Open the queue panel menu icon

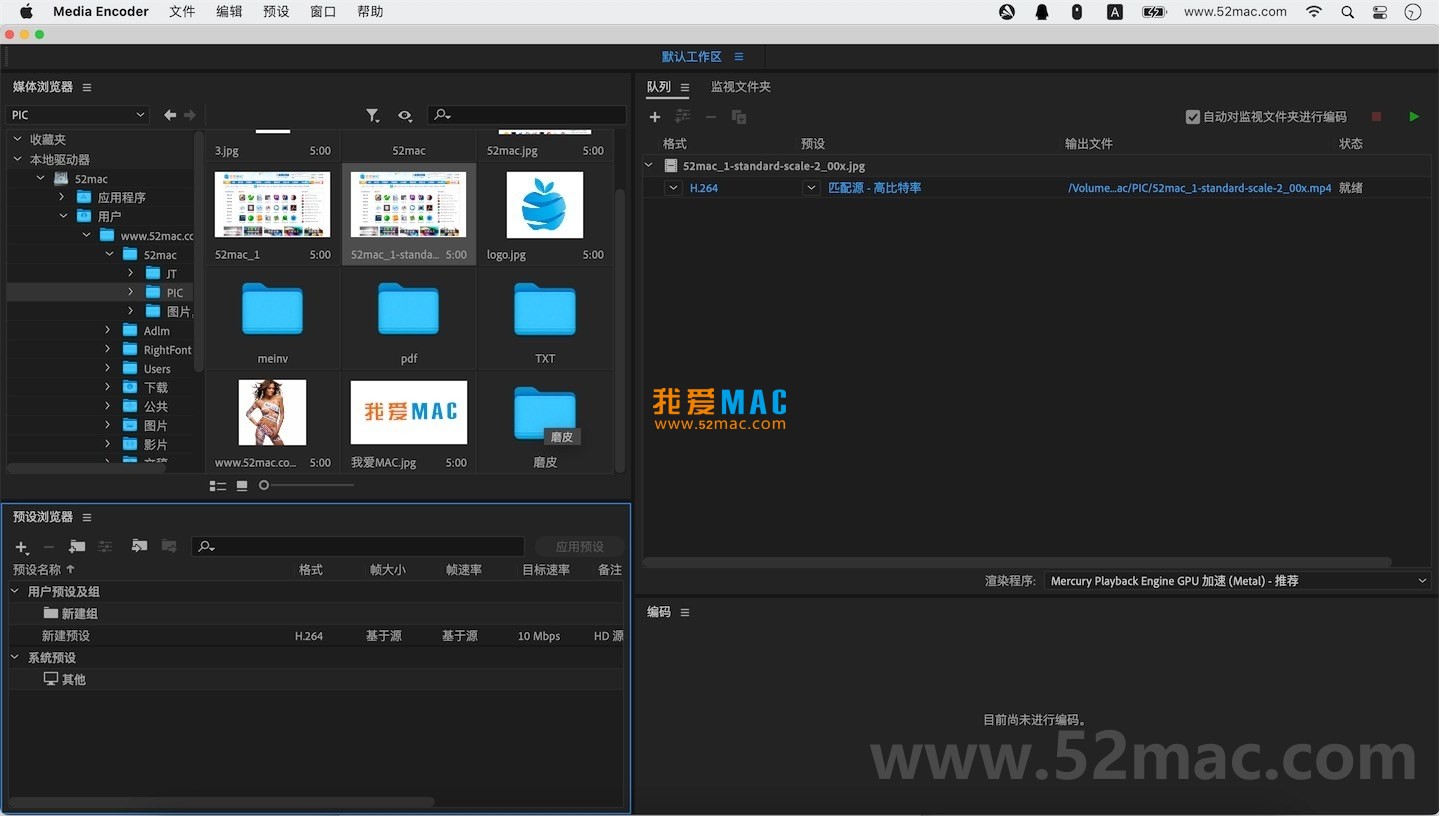(685, 87)
